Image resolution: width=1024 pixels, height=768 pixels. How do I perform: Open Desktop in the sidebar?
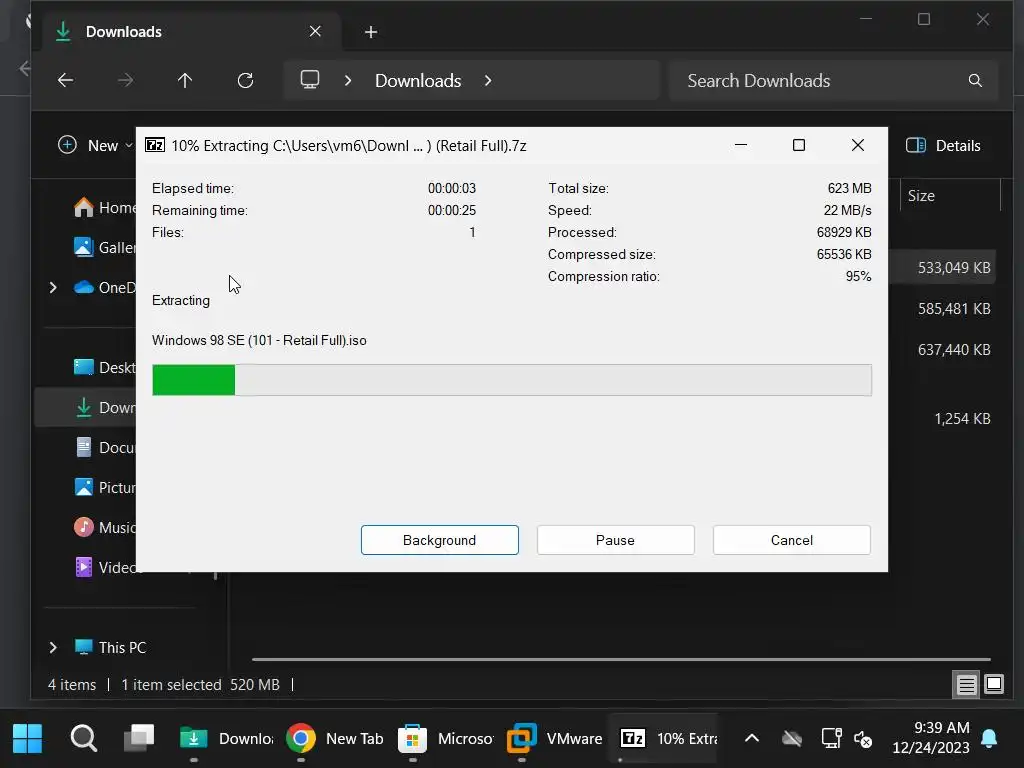pos(104,367)
